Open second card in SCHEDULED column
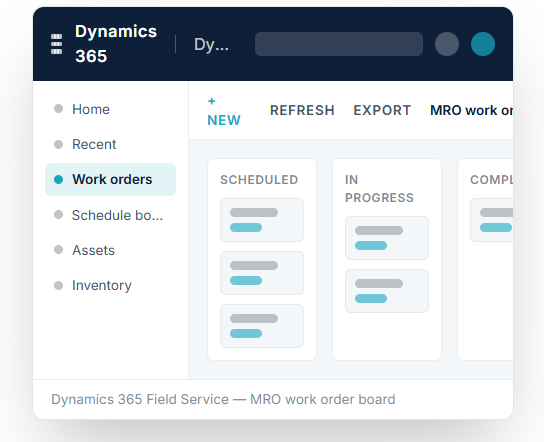The height and width of the screenshot is (442, 544). 262,273
